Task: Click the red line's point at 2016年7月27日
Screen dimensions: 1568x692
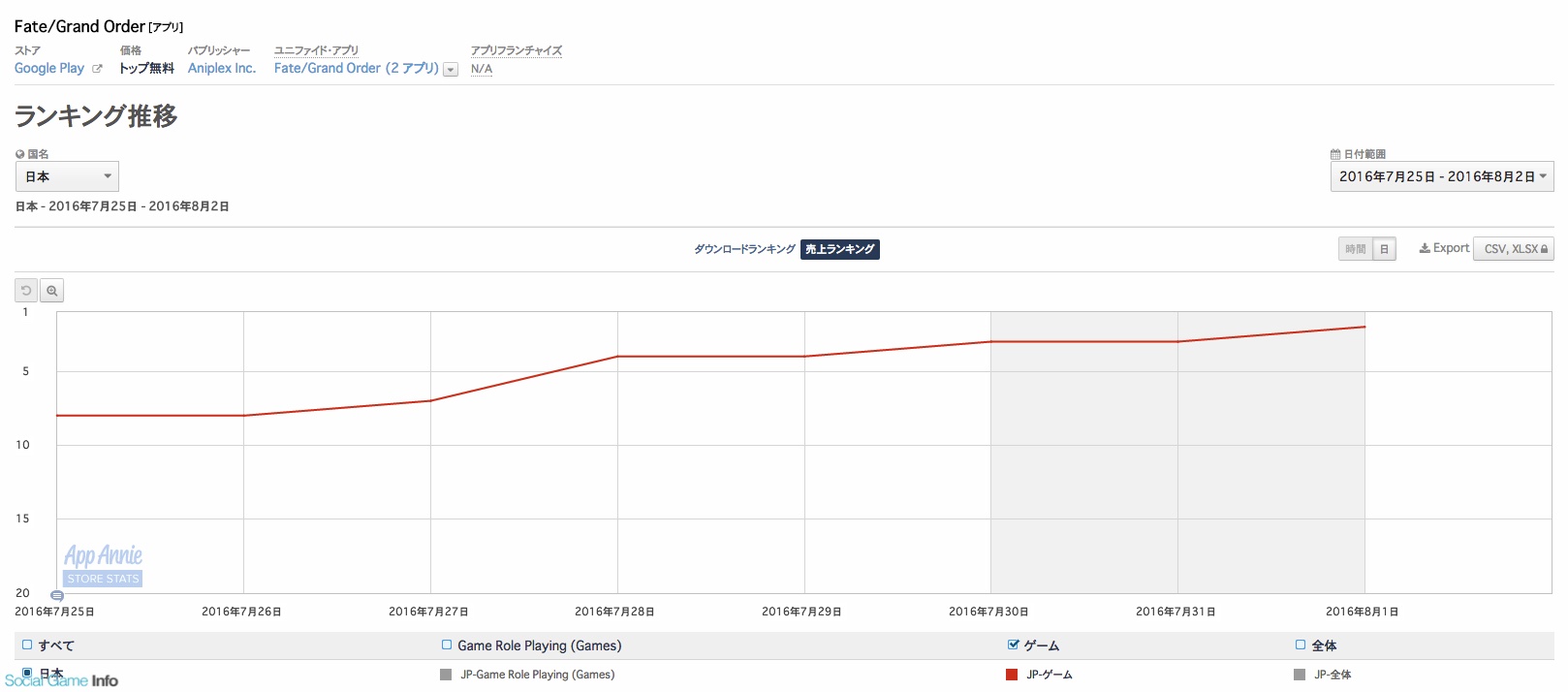Action: point(430,400)
